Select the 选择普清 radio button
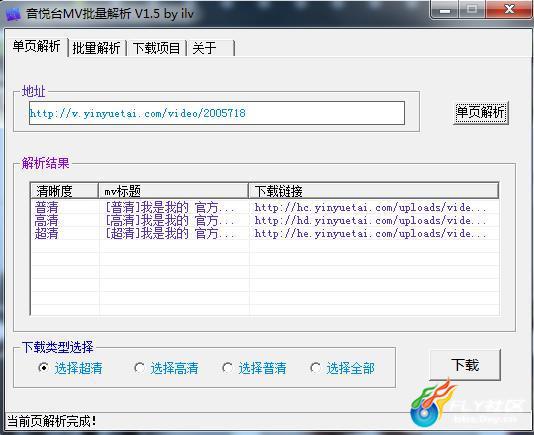 tap(254, 368)
